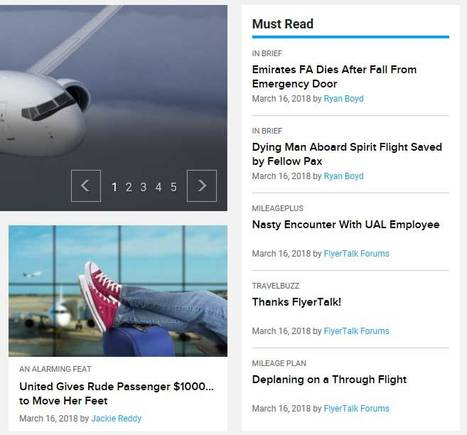The height and width of the screenshot is (435, 467).
Task: Click the next slide arrow button
Action: tap(202, 186)
